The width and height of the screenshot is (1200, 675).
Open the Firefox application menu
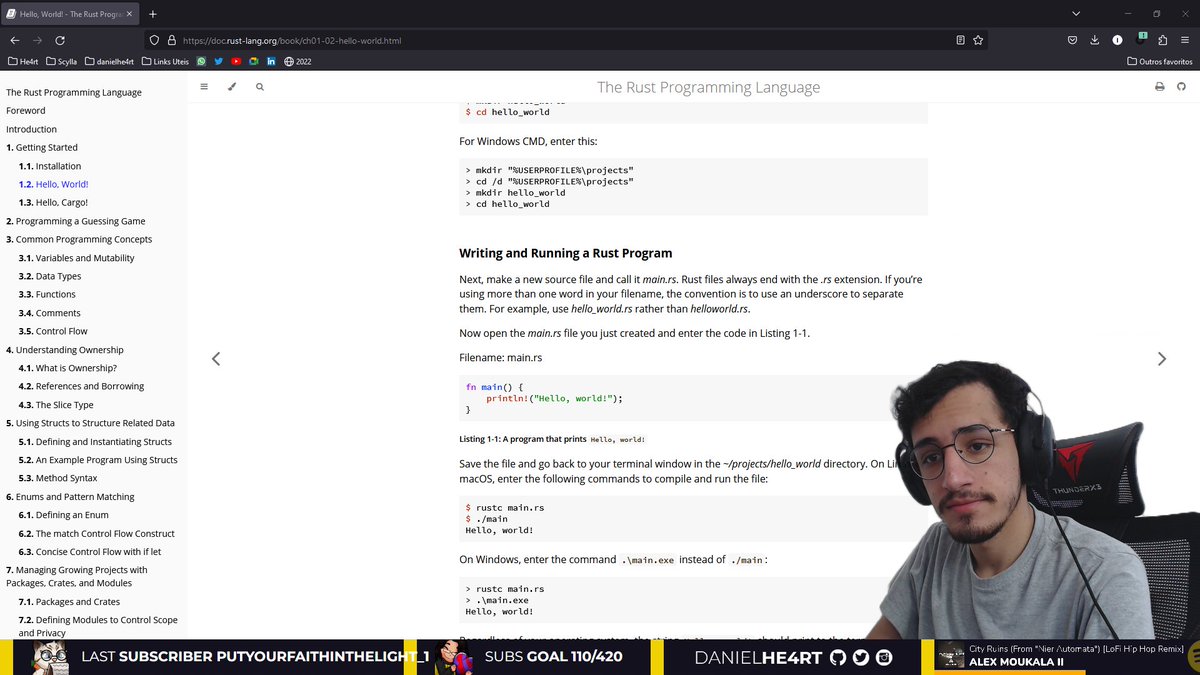(1186, 39)
